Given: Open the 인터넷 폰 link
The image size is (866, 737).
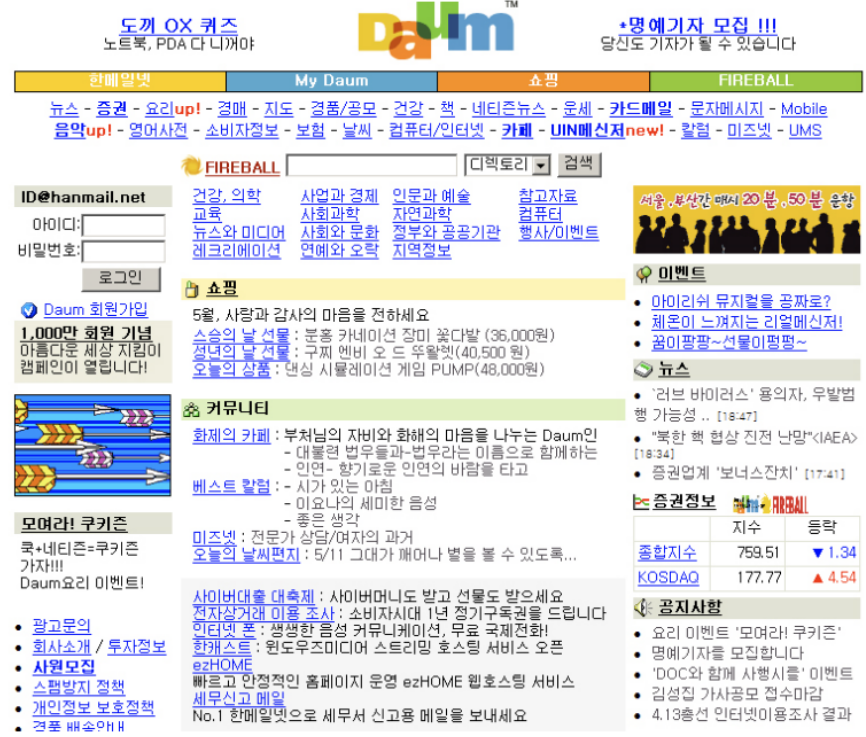Looking at the screenshot, I should coord(224,630).
